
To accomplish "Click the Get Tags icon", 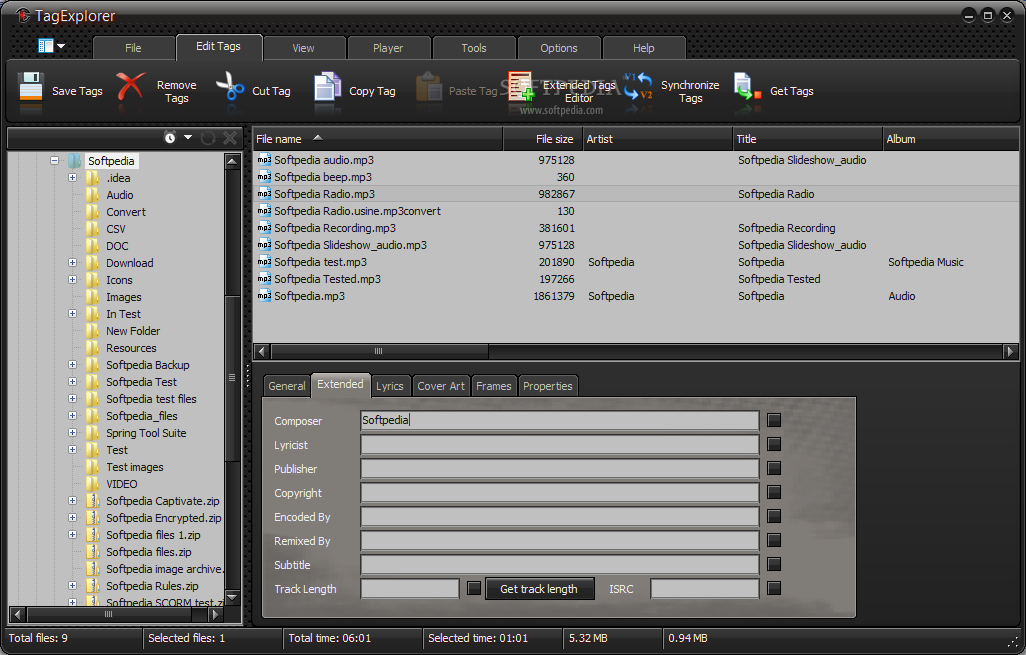I will coord(748,87).
